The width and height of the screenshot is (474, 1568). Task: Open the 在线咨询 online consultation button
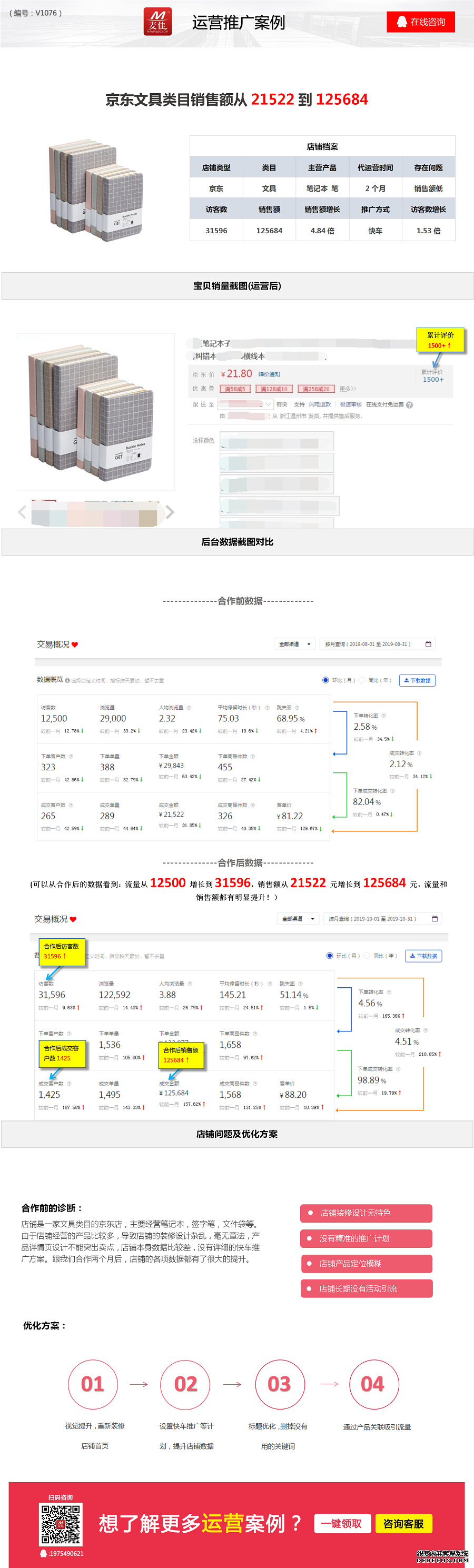click(x=420, y=22)
